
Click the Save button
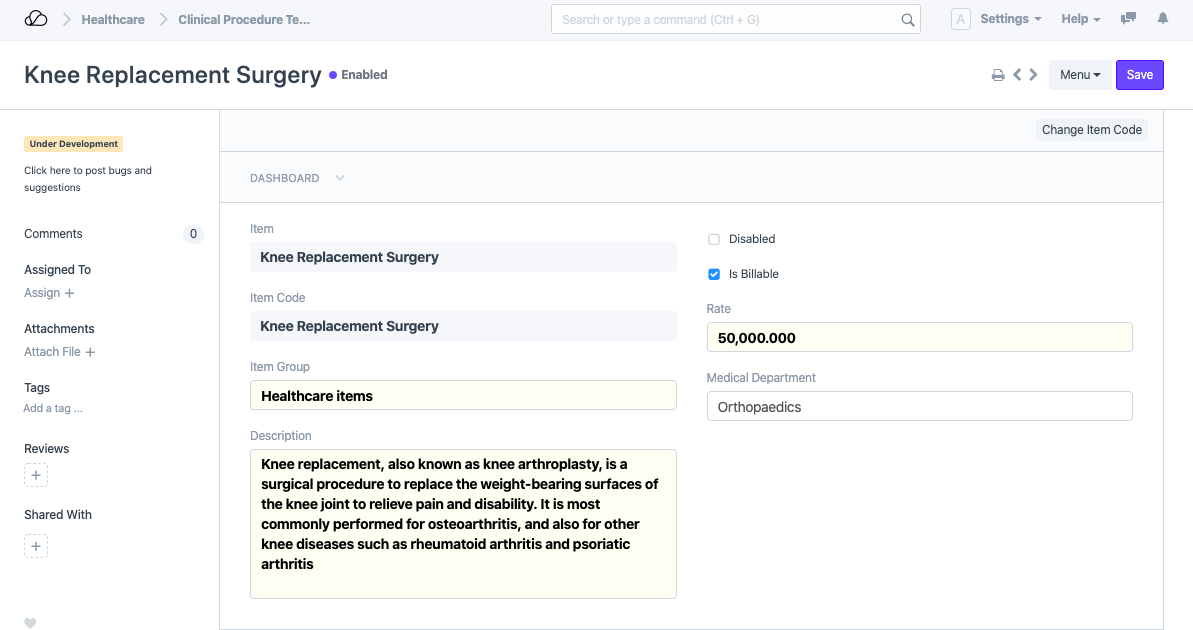click(x=1139, y=75)
